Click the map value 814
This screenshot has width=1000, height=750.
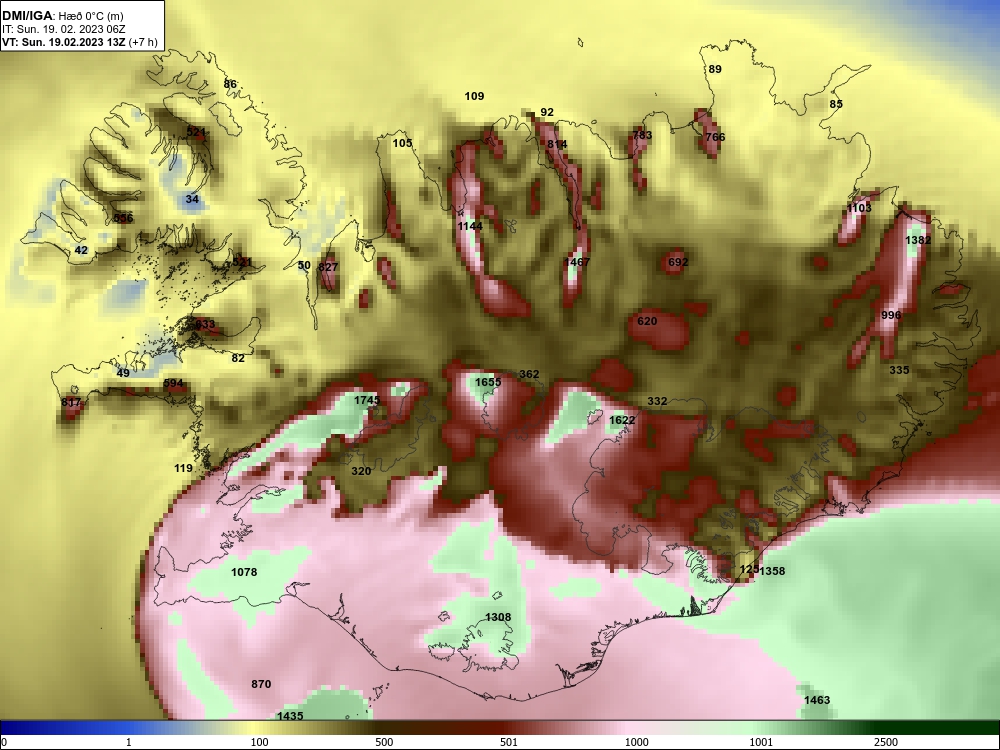click(557, 144)
